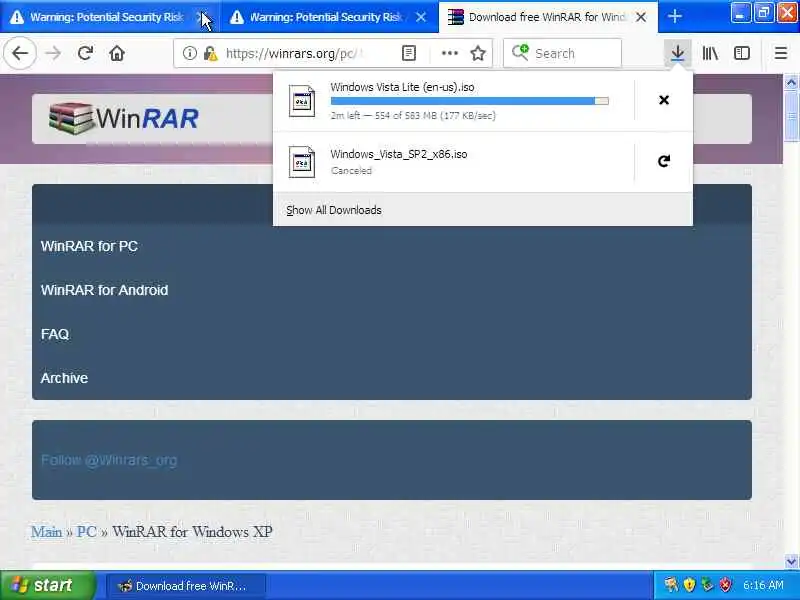Screen dimensions: 800x600
Task: Click the insecure connection padlock icon
Action: coord(210,53)
